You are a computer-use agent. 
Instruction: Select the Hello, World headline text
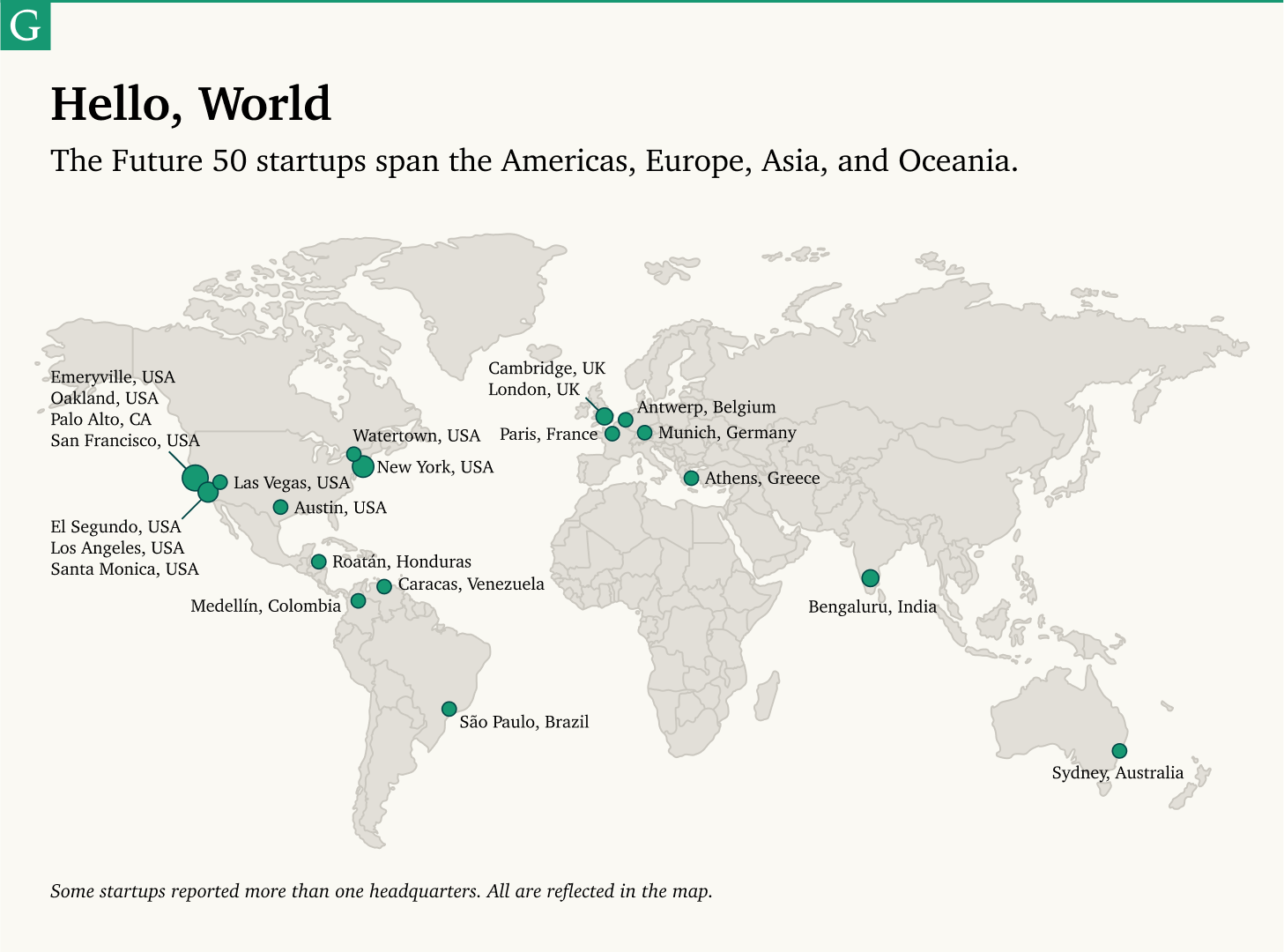[190, 103]
